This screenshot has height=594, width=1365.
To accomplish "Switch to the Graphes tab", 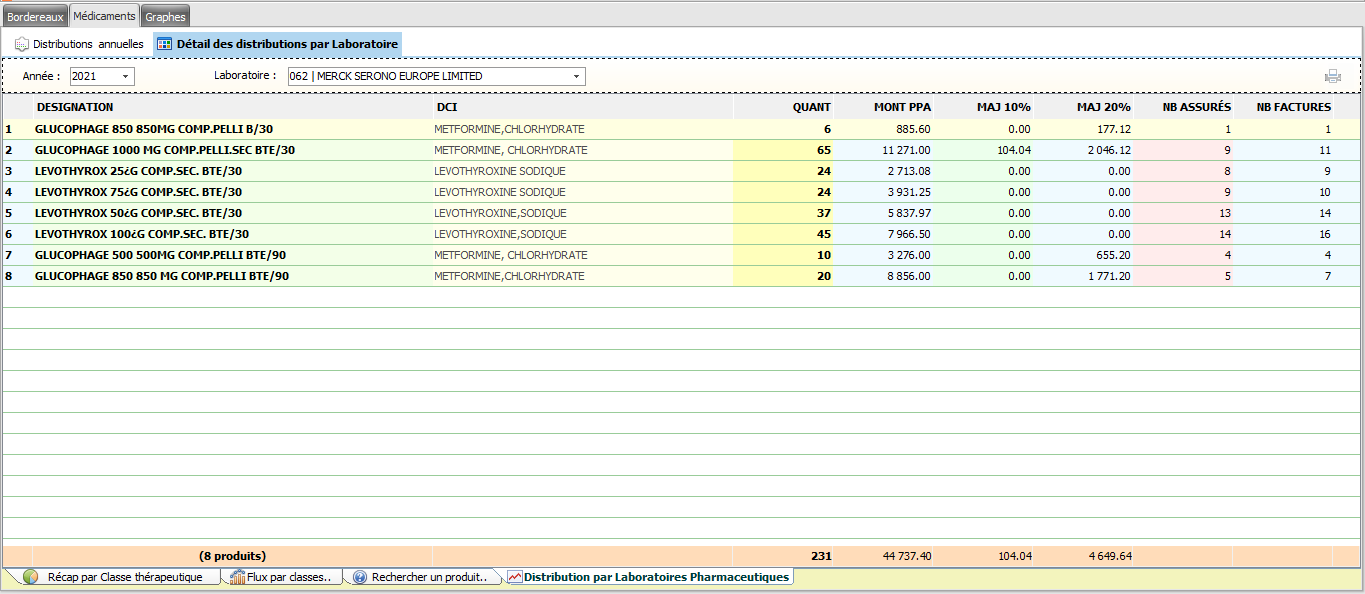I will pyautogui.click(x=165, y=17).
